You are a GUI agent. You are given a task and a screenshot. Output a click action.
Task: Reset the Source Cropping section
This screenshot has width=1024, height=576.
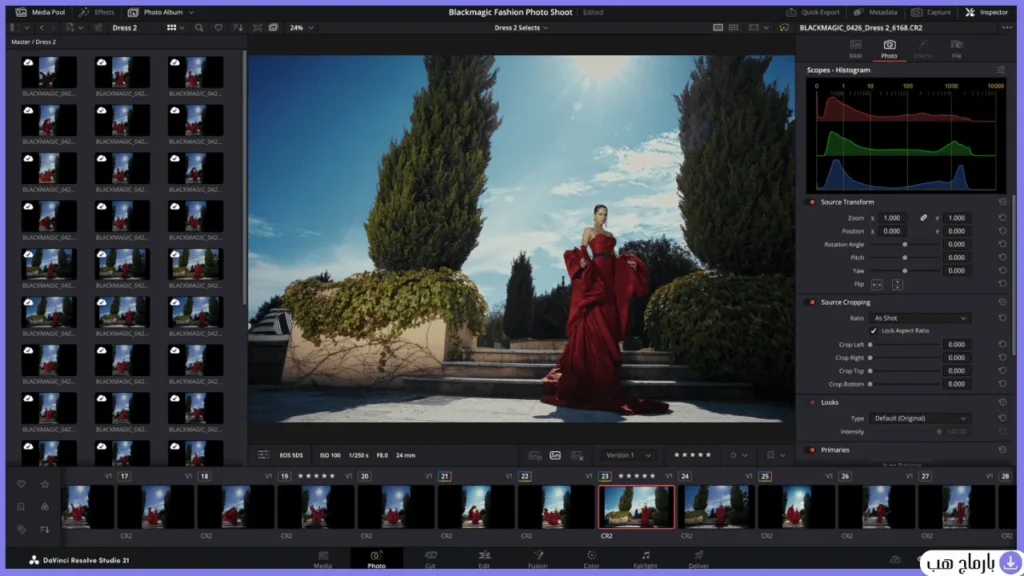coord(1002,302)
